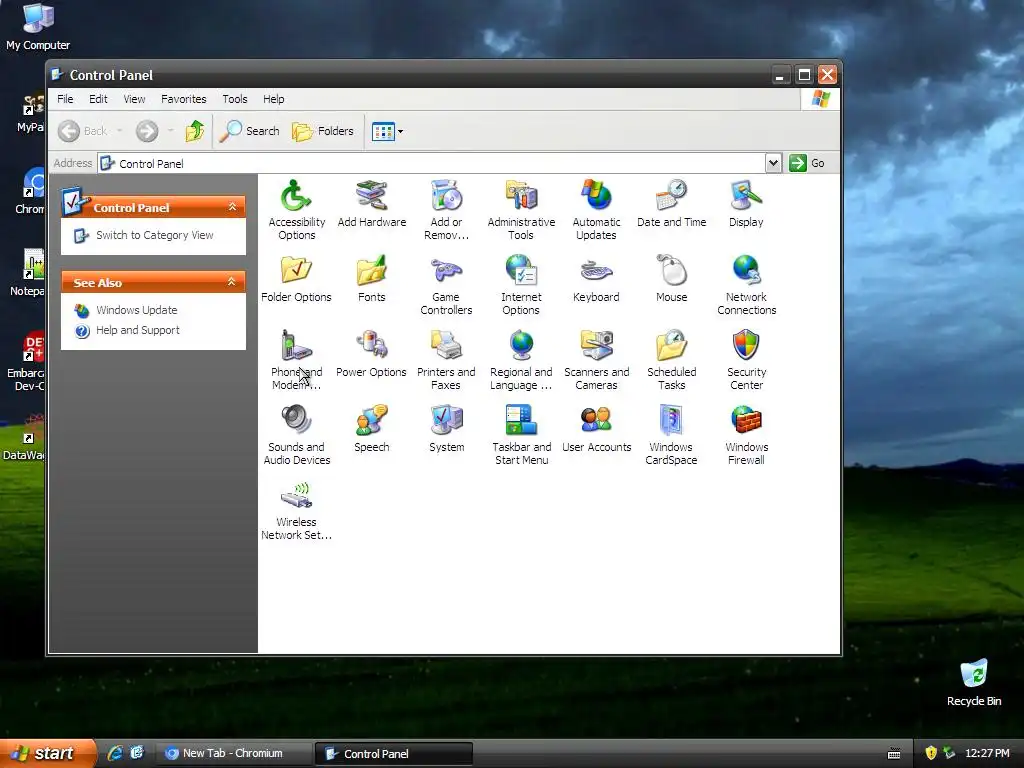Click Phone and Modem Options icon
1024x768 pixels.
[x=296, y=360]
